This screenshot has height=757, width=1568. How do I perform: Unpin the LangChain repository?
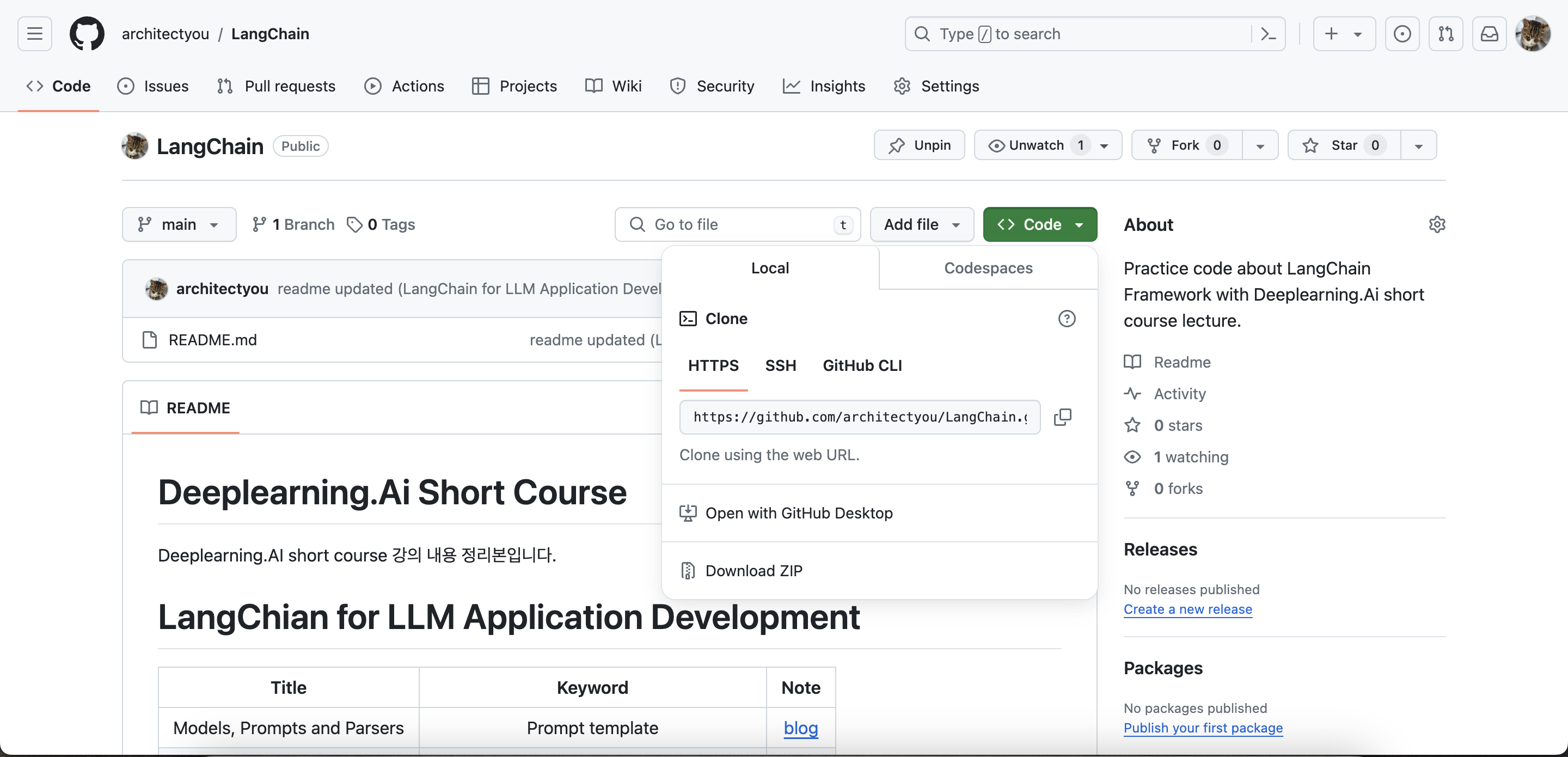point(919,145)
